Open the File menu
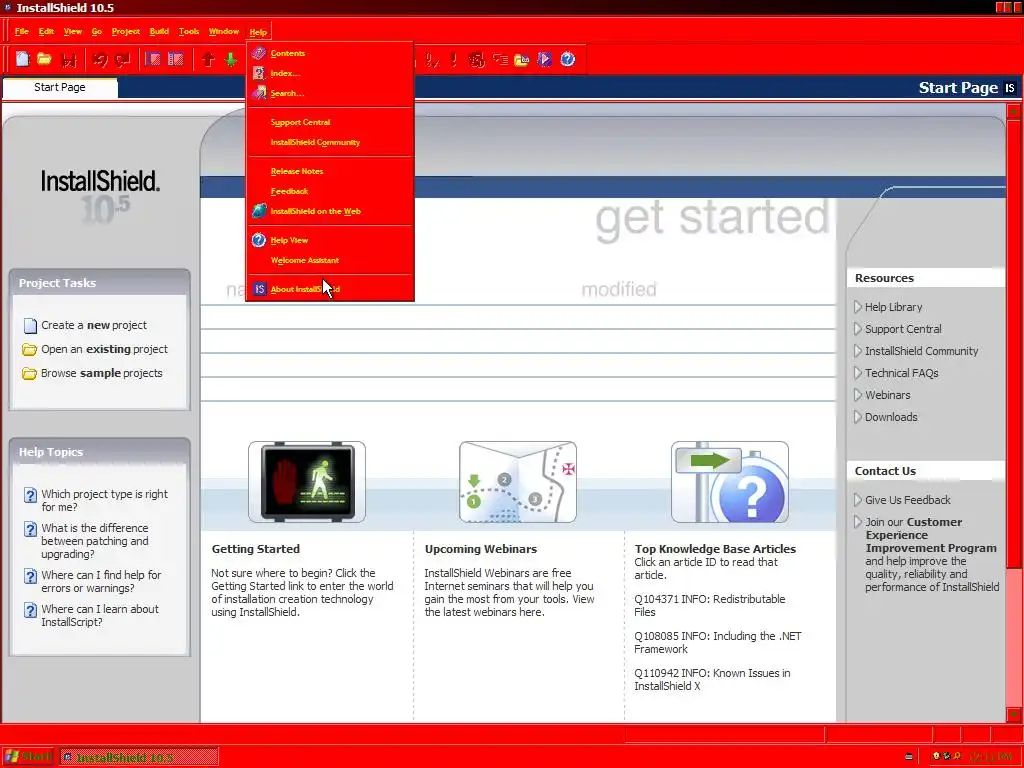The height and width of the screenshot is (768, 1024). 22,31
